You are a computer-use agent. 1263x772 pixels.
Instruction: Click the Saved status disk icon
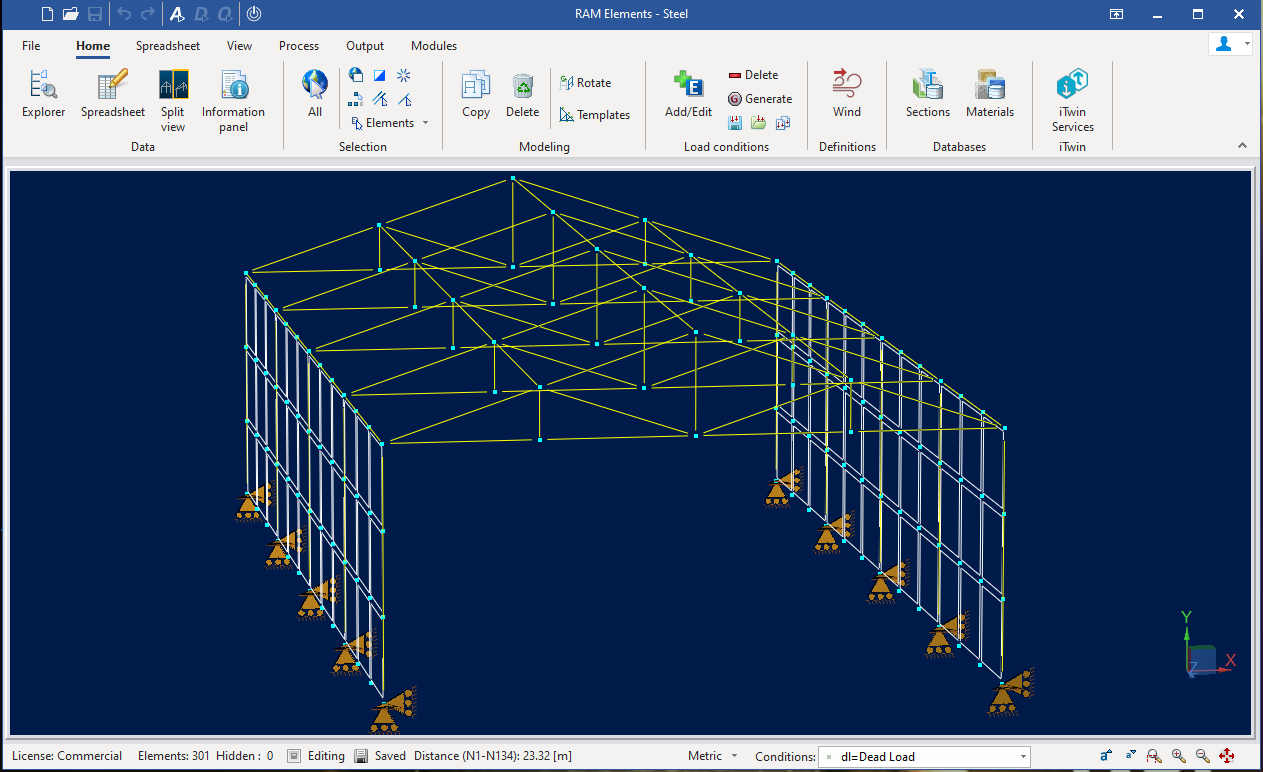tap(362, 756)
